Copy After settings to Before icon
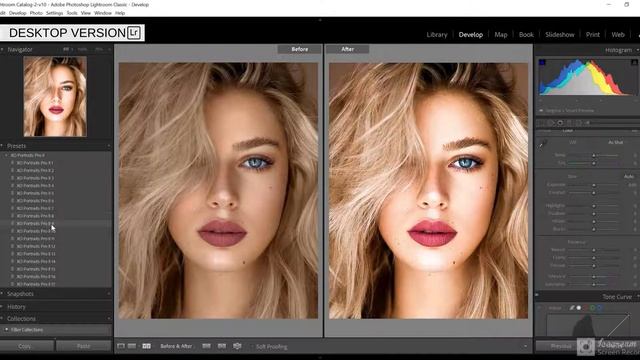Screen dimensions: 640x360 click(x=222, y=346)
